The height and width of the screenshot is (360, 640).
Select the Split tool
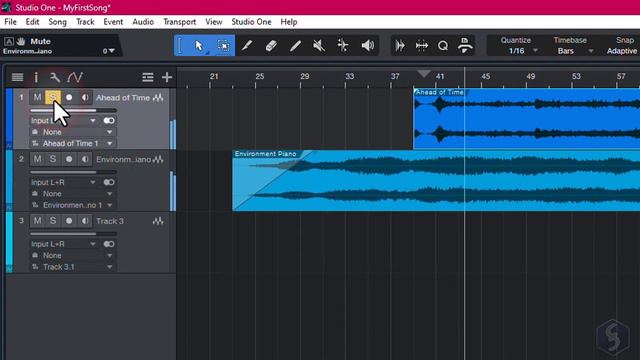pyautogui.click(x=247, y=45)
